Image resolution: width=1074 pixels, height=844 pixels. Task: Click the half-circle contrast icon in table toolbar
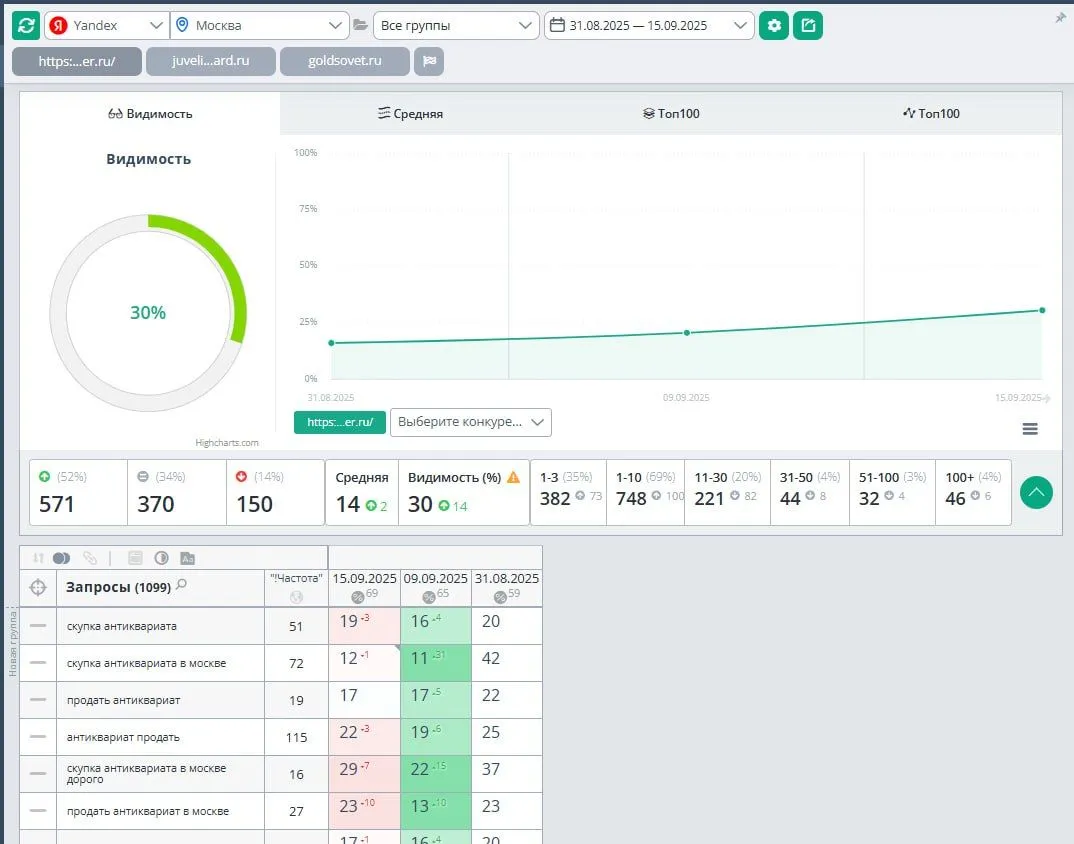point(162,558)
